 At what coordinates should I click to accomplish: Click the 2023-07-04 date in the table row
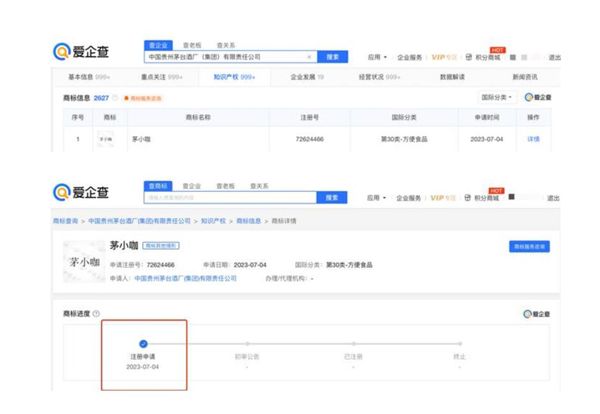487,139
